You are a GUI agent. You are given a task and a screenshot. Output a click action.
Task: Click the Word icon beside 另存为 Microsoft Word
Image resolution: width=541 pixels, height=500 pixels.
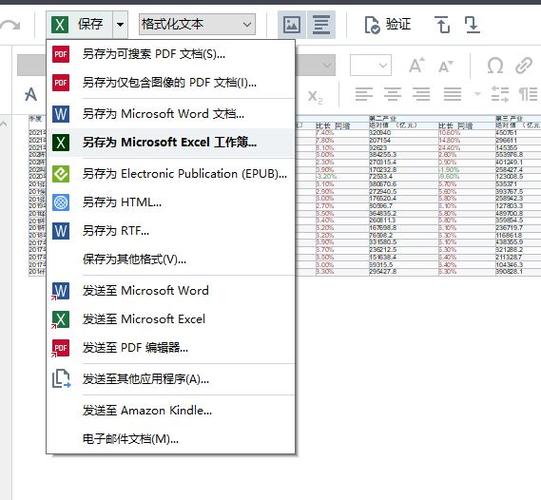coord(61,114)
